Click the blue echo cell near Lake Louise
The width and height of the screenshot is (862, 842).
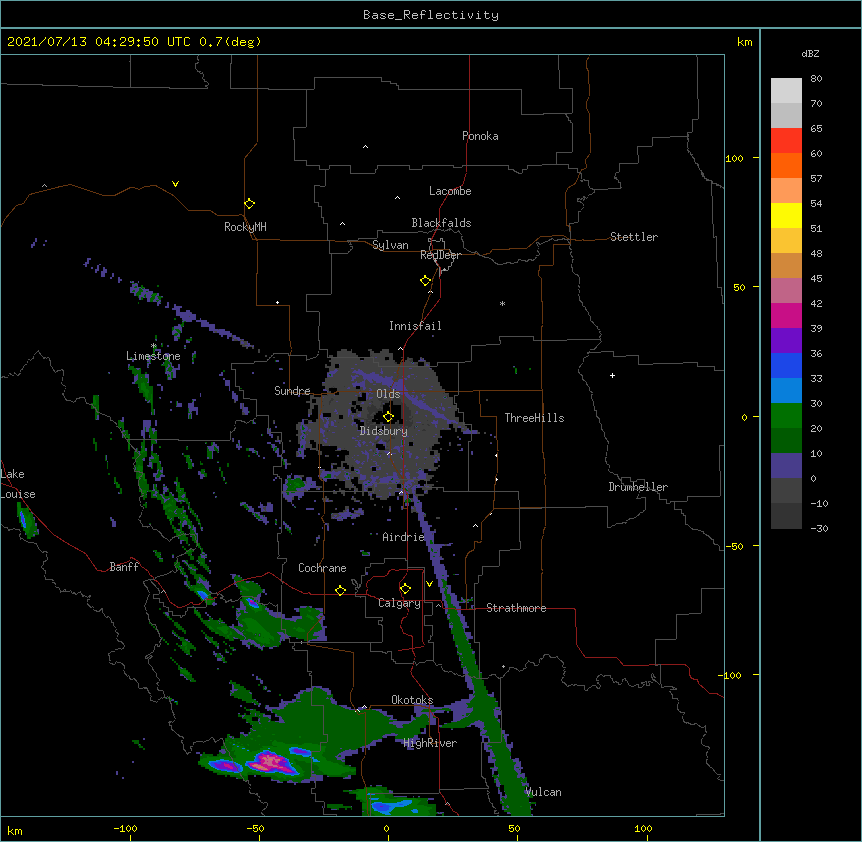(x=23, y=518)
